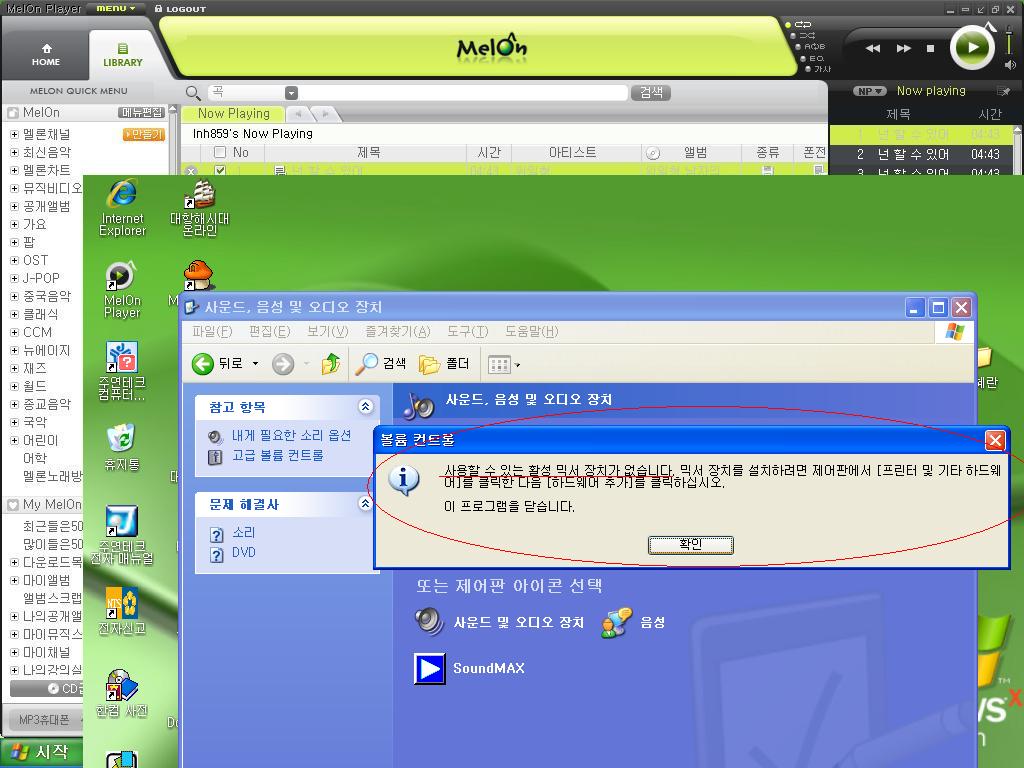Screen dimensions: 1024x768
Task: Mute sound via speaker icon
Action: coord(1010,65)
